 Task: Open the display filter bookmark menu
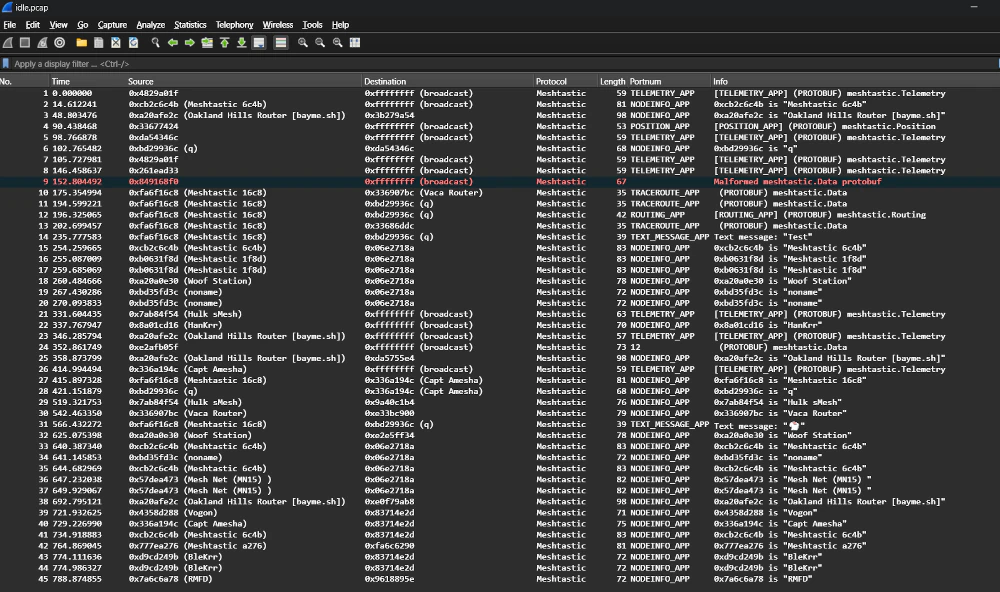pyautogui.click(x=6, y=64)
